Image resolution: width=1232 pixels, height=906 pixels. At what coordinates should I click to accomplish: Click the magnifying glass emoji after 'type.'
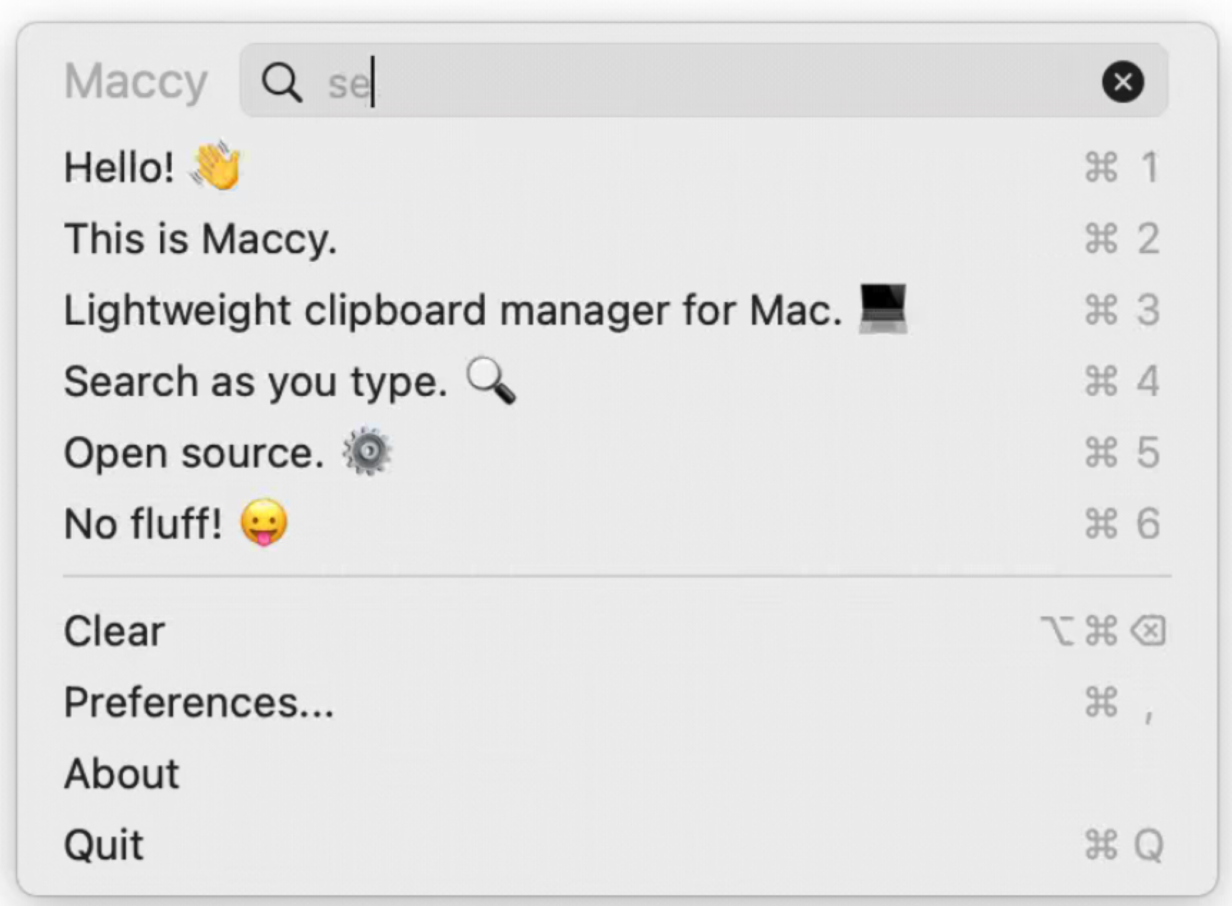(x=491, y=382)
